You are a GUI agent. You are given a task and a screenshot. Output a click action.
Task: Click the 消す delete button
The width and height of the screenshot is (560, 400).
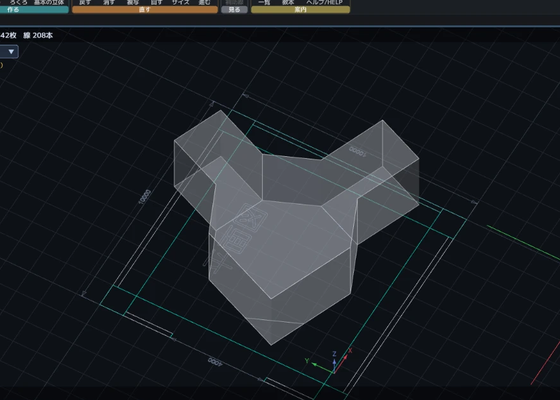(109, 2)
